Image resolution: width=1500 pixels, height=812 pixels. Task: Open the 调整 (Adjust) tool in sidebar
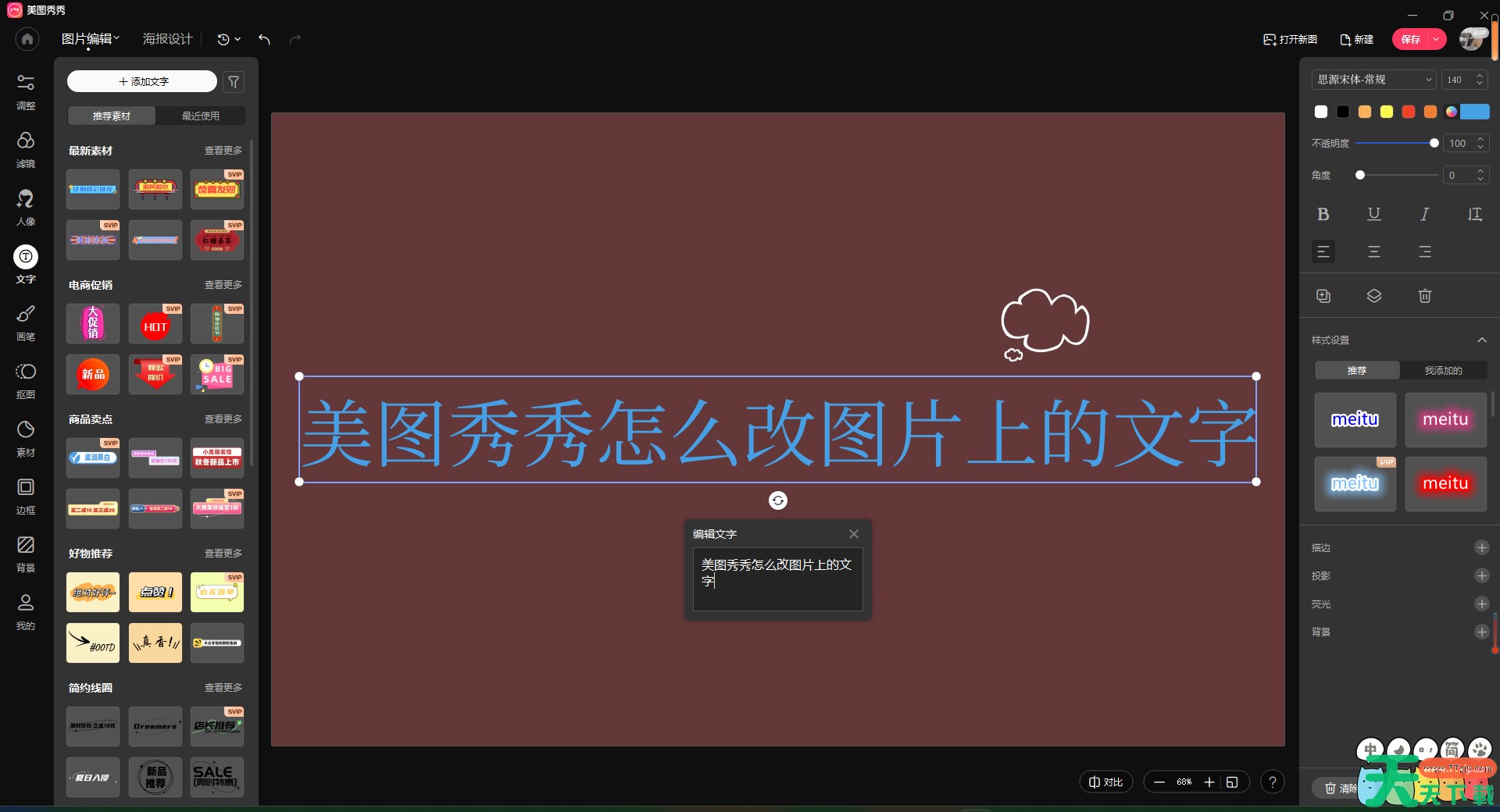[26, 91]
